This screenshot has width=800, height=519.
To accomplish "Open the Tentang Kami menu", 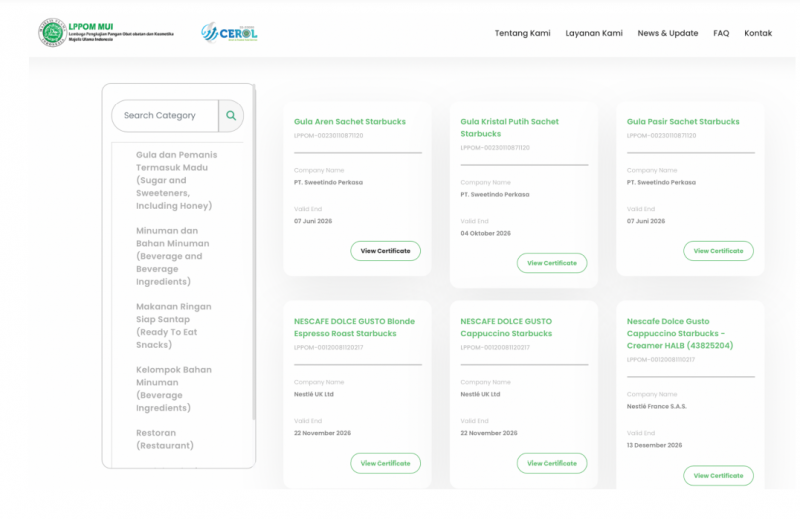I will point(522,33).
